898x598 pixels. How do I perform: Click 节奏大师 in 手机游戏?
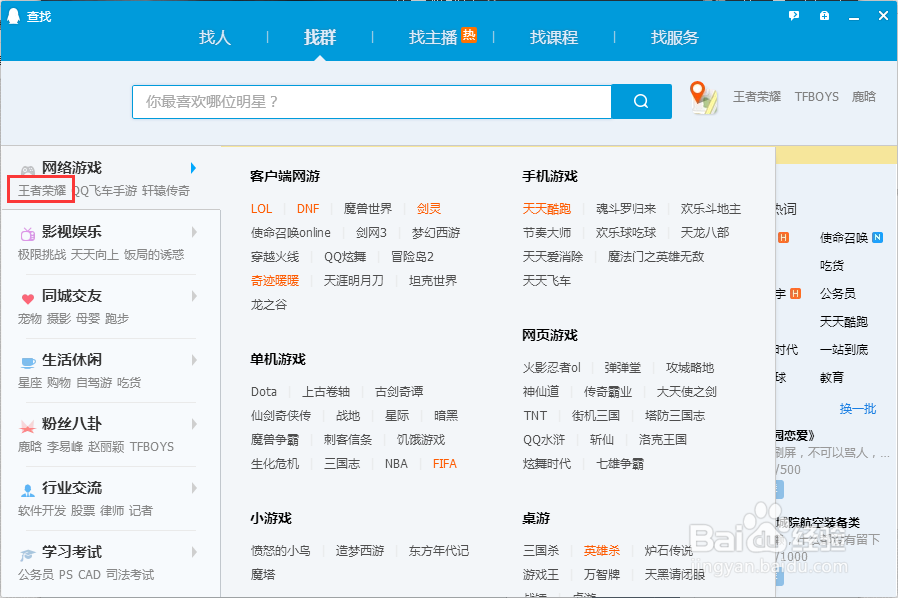[x=547, y=233]
